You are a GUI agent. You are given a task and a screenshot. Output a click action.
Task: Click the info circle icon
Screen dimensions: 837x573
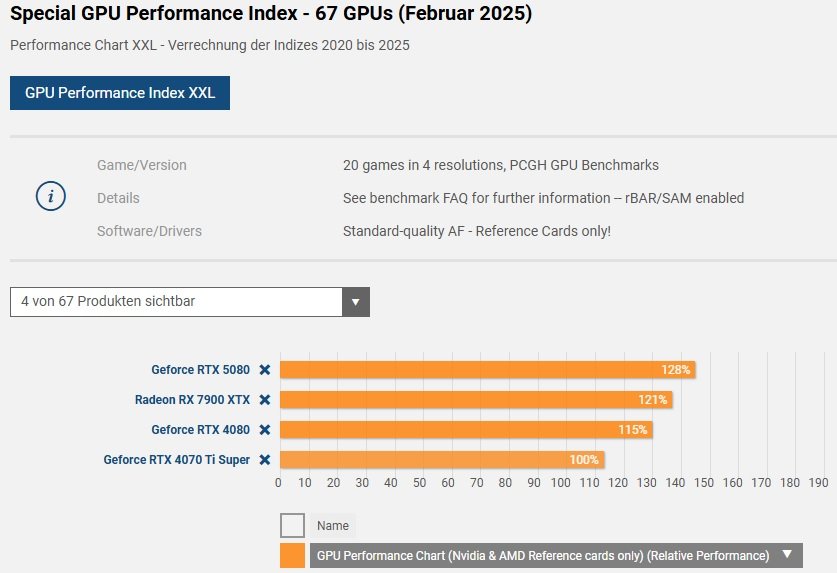(51, 197)
